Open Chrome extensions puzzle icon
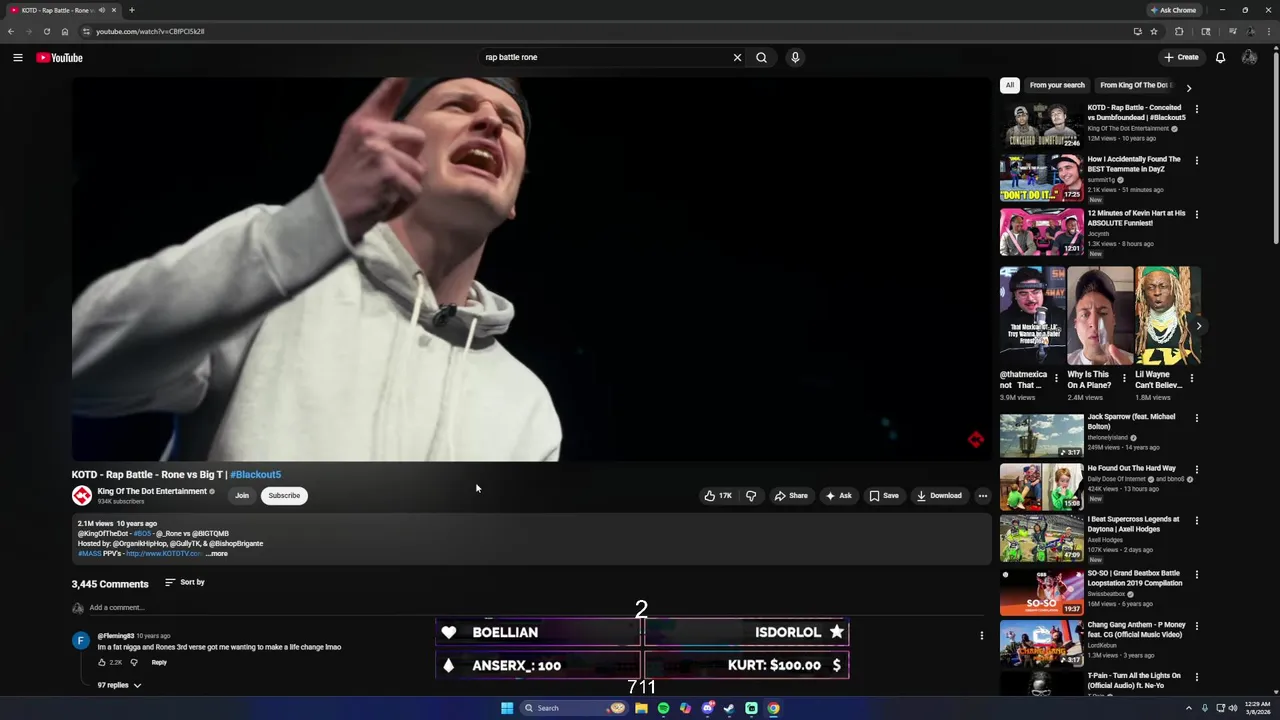 pyautogui.click(x=1179, y=31)
